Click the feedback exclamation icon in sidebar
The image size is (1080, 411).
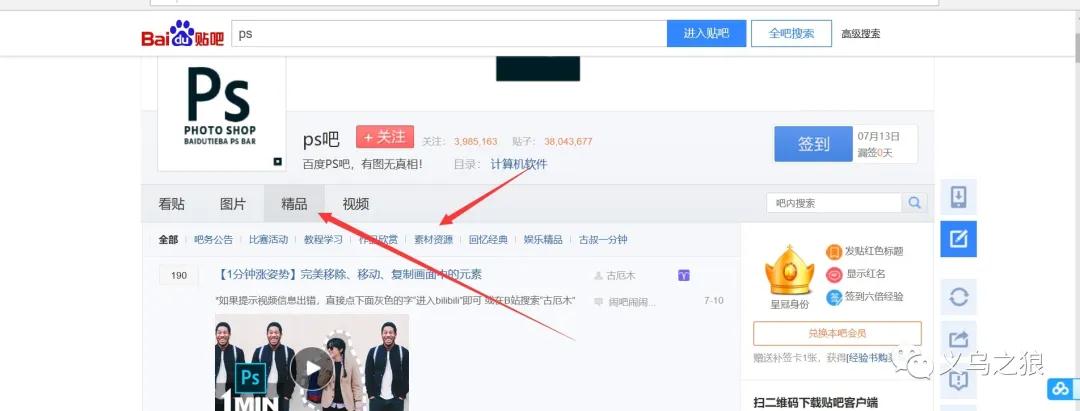[958, 380]
